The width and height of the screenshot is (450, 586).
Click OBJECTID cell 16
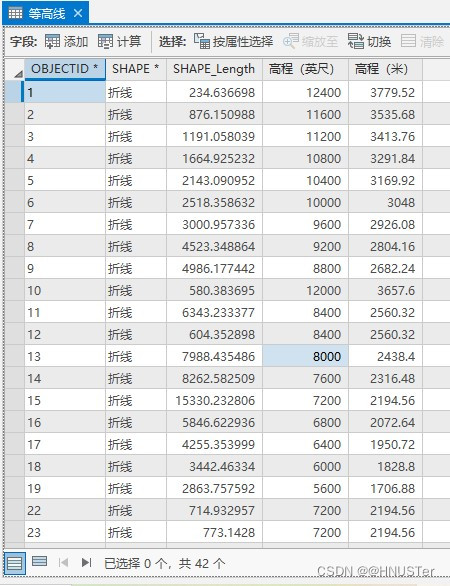point(65,422)
